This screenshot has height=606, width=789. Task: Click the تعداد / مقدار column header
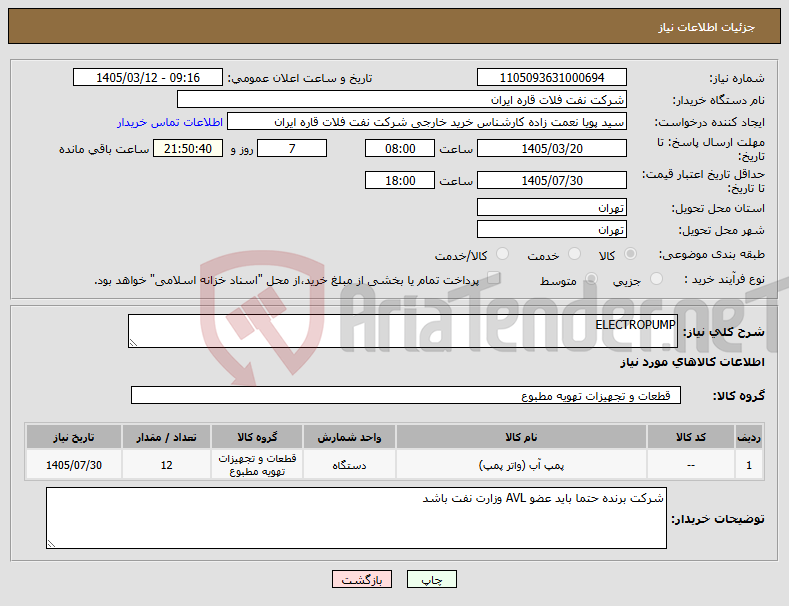(167, 437)
